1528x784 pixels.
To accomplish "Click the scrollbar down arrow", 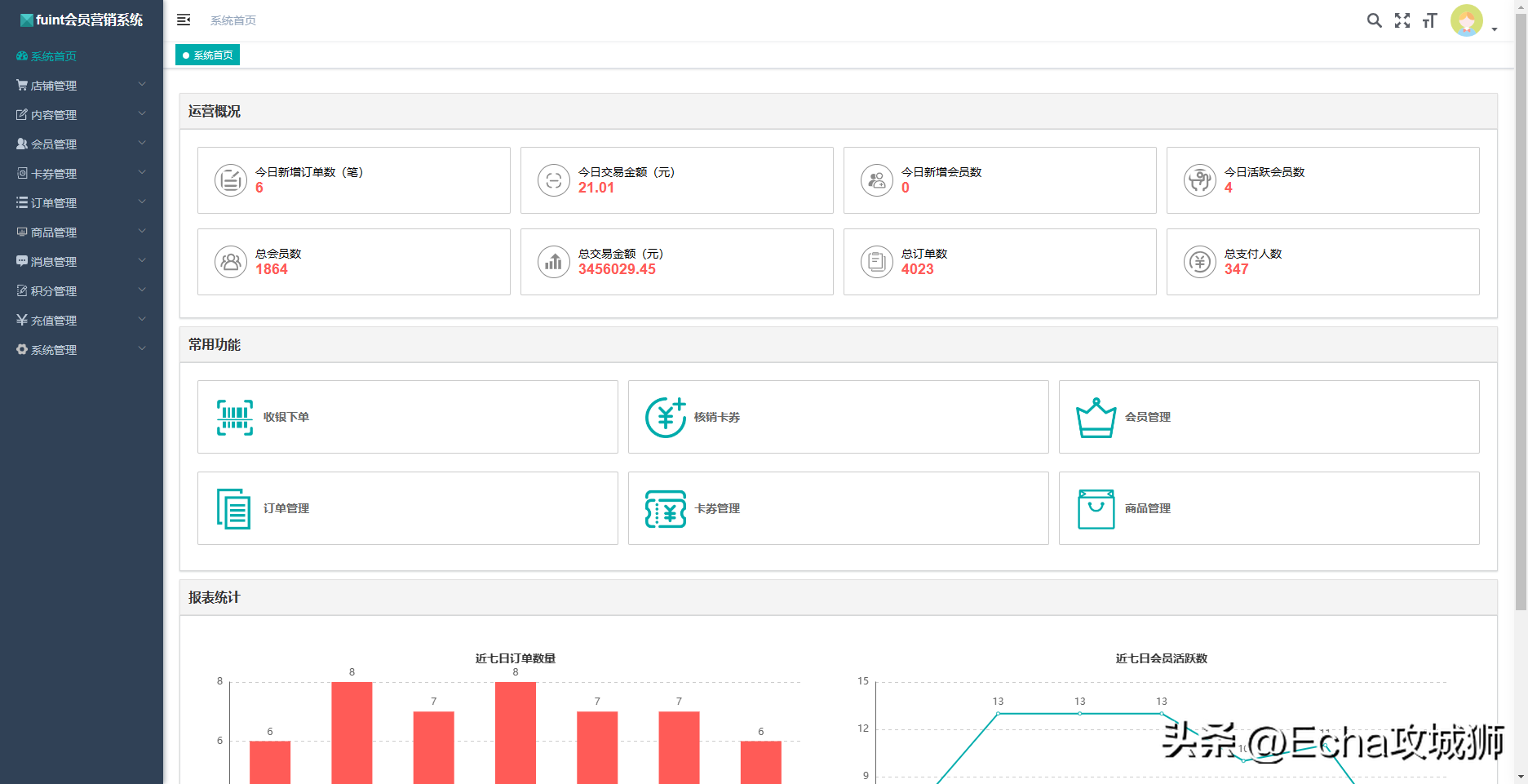I will coord(1521,777).
